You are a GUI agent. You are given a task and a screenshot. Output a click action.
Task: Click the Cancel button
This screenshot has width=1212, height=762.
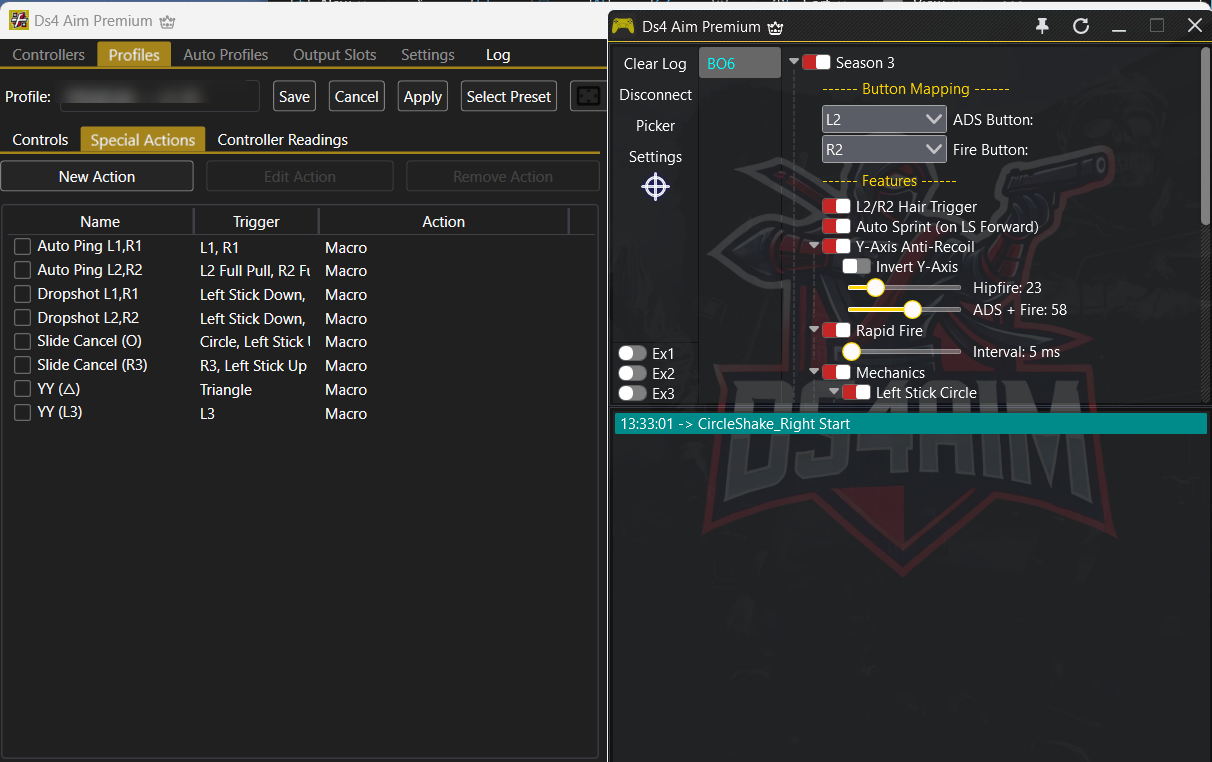pyautogui.click(x=356, y=96)
